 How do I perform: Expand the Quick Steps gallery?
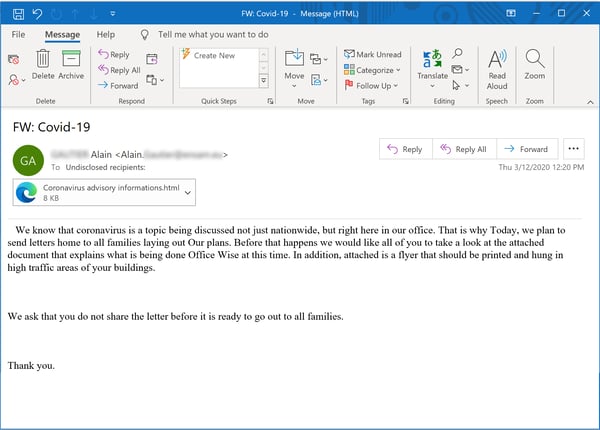pos(263,80)
